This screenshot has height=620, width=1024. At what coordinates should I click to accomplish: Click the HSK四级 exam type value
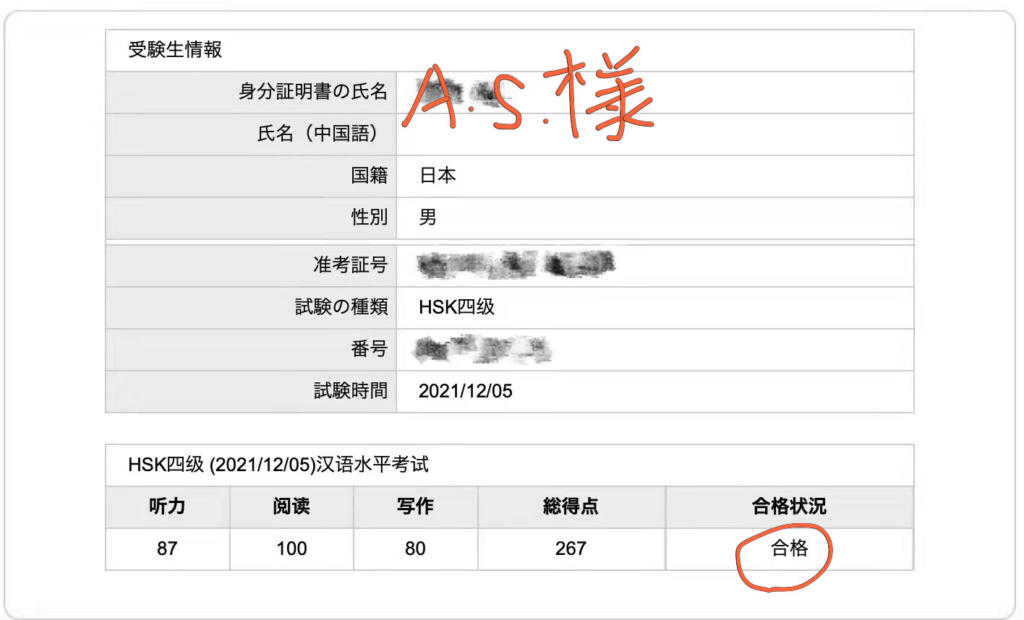click(457, 307)
